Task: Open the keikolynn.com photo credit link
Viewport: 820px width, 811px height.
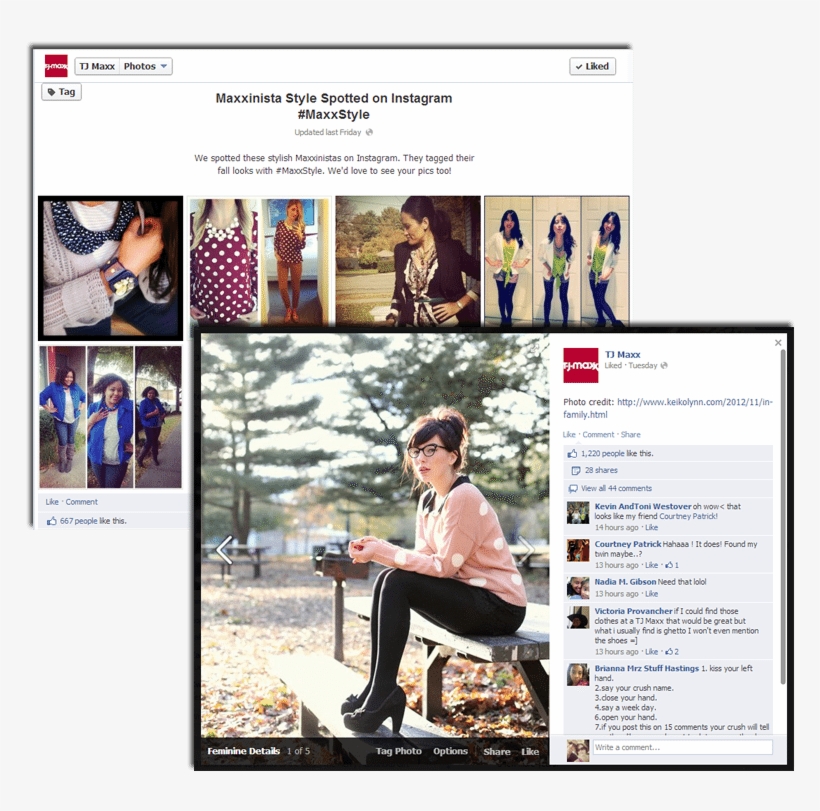Action: tap(692, 402)
